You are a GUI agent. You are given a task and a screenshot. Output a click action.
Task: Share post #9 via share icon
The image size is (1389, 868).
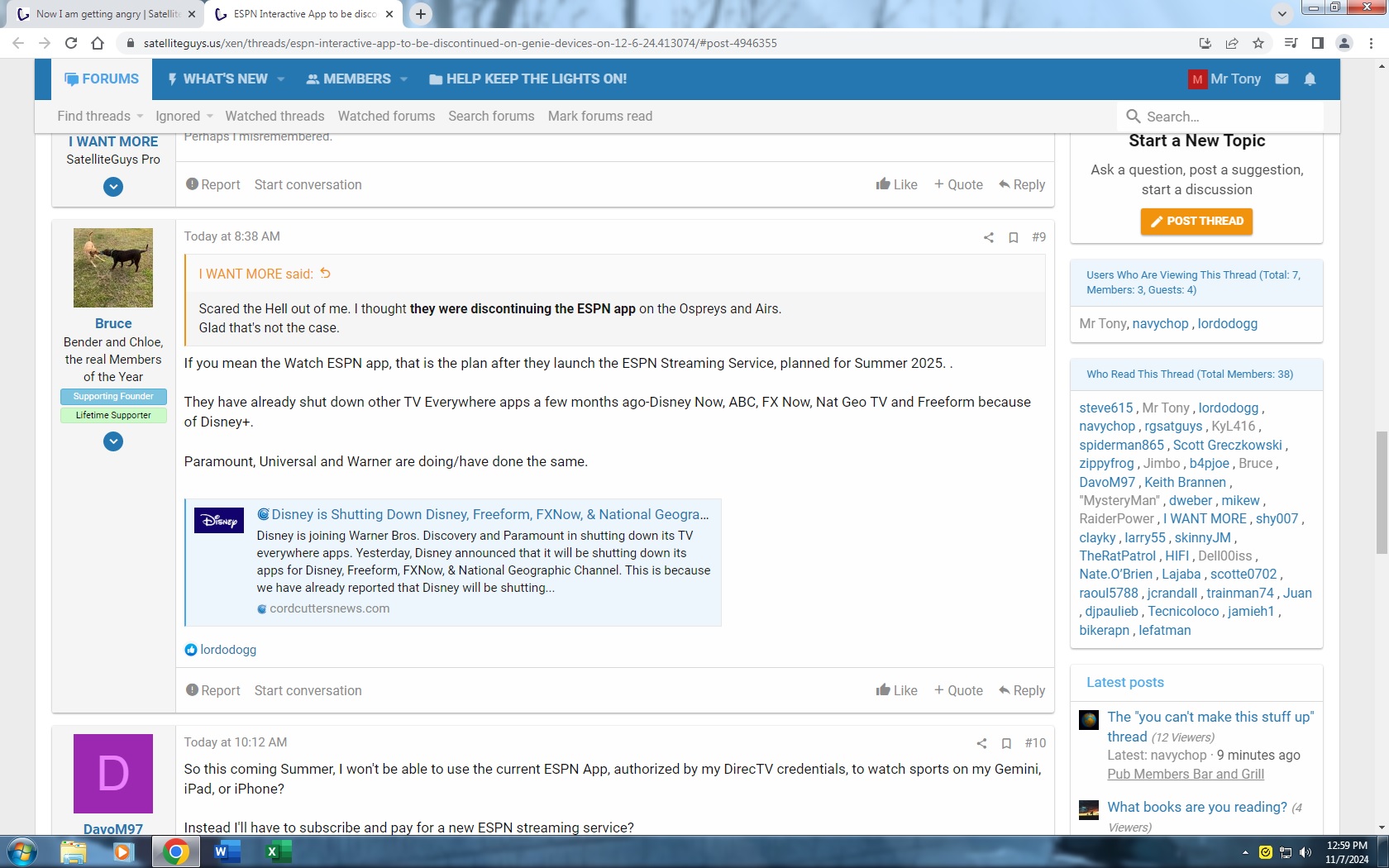coord(988,237)
